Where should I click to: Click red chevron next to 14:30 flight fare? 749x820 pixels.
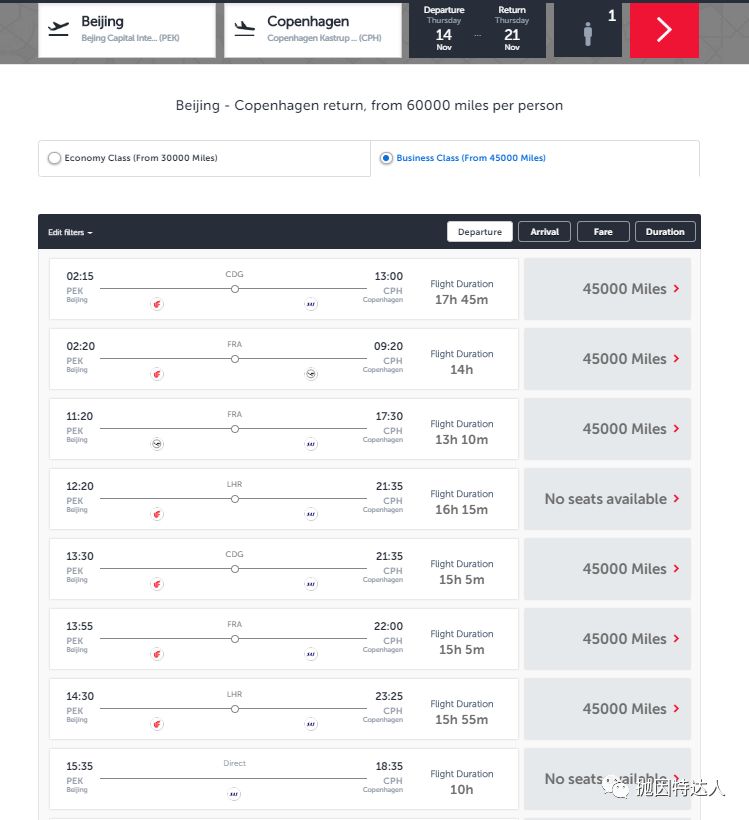tap(676, 709)
